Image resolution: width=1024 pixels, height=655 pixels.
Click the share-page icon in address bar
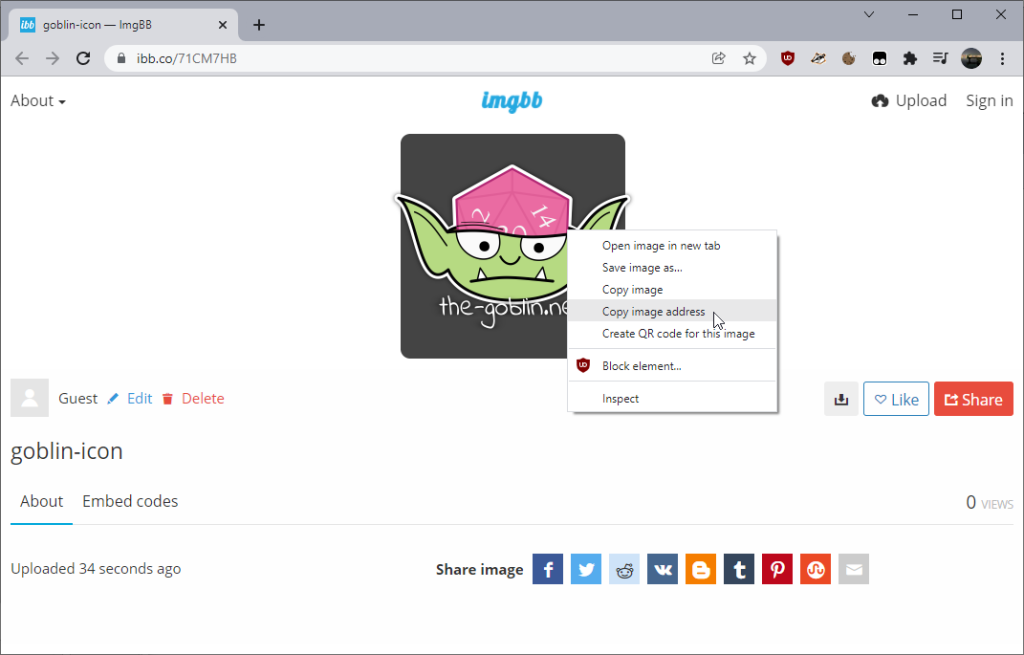718,58
